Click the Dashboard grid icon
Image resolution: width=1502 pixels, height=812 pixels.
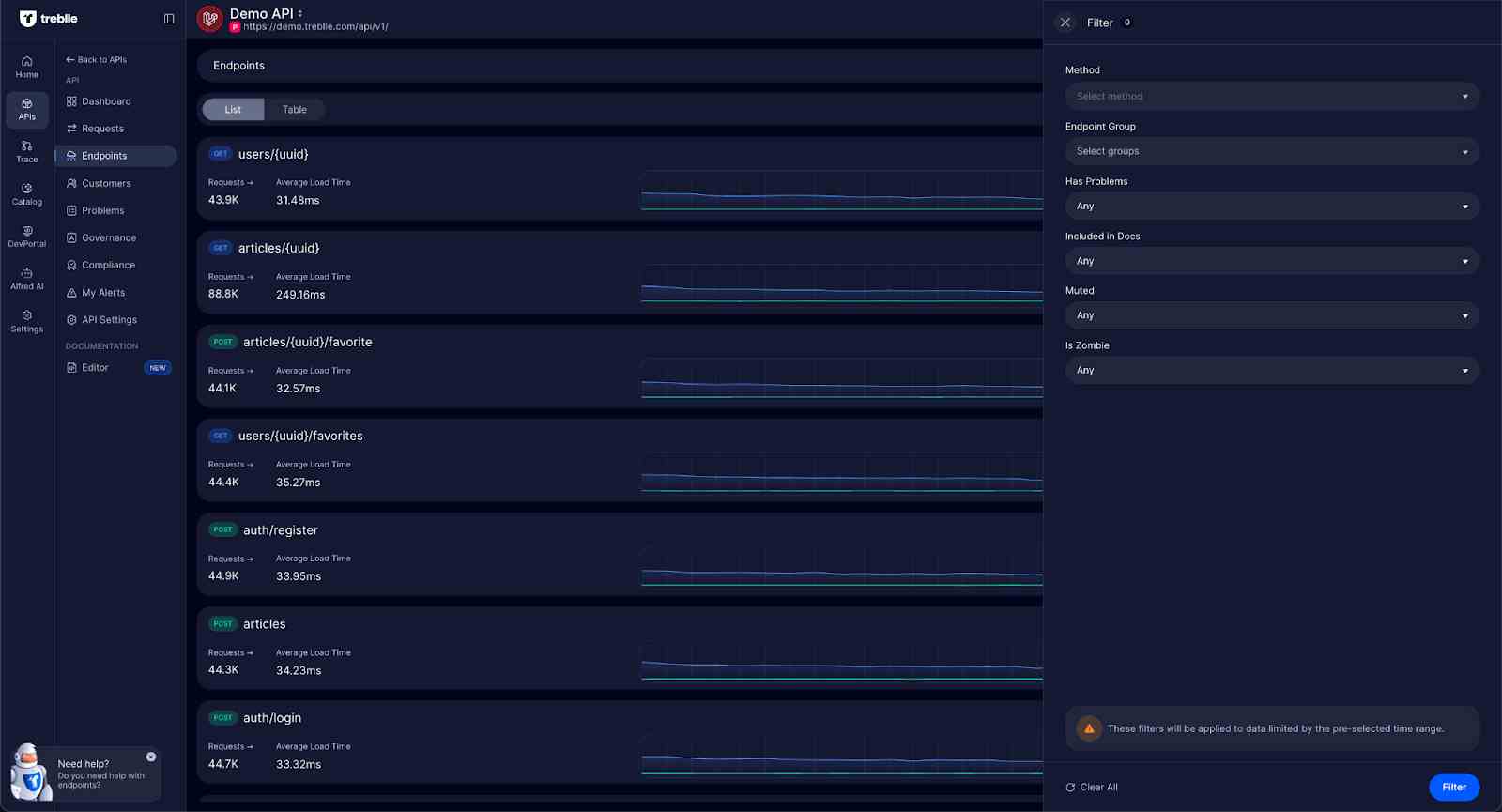click(71, 101)
